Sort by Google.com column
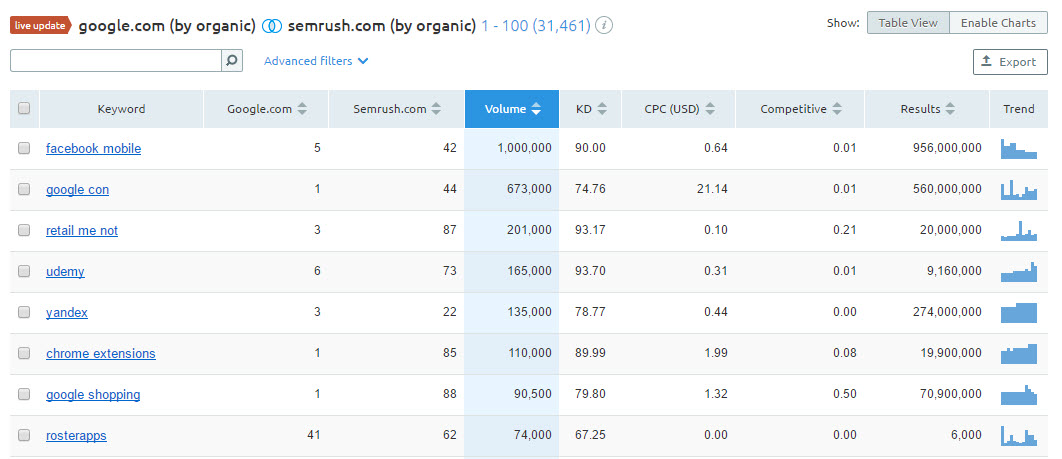Screen dimensions: 1062x459 (x=266, y=109)
